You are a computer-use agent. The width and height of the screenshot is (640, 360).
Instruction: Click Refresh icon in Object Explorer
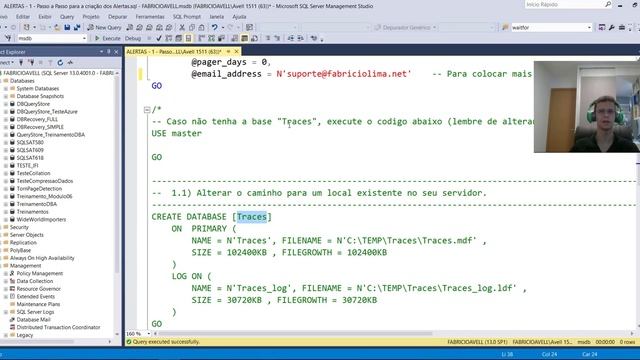60,62
